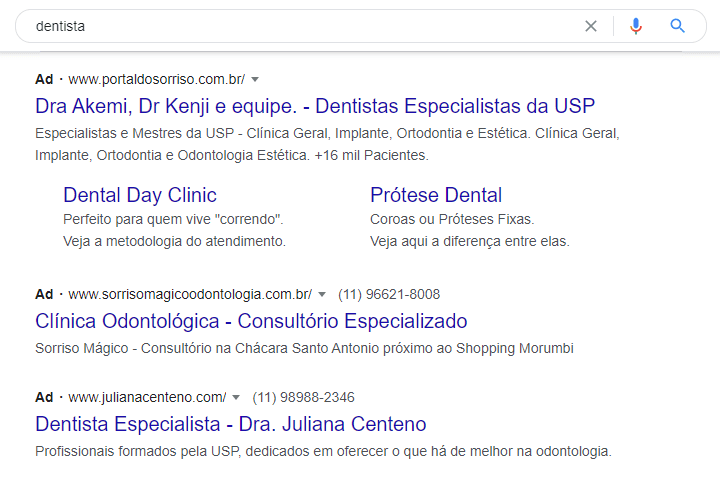The image size is (720, 486).
Task: Click the Ad label of the Sorriso Mágico result
Action: pyautogui.click(x=44, y=294)
